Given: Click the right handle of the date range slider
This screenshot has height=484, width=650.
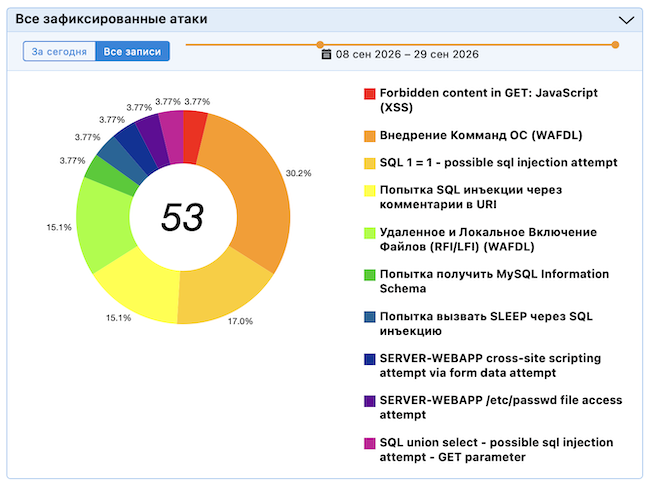Looking at the screenshot, I should pyautogui.click(x=615, y=44).
